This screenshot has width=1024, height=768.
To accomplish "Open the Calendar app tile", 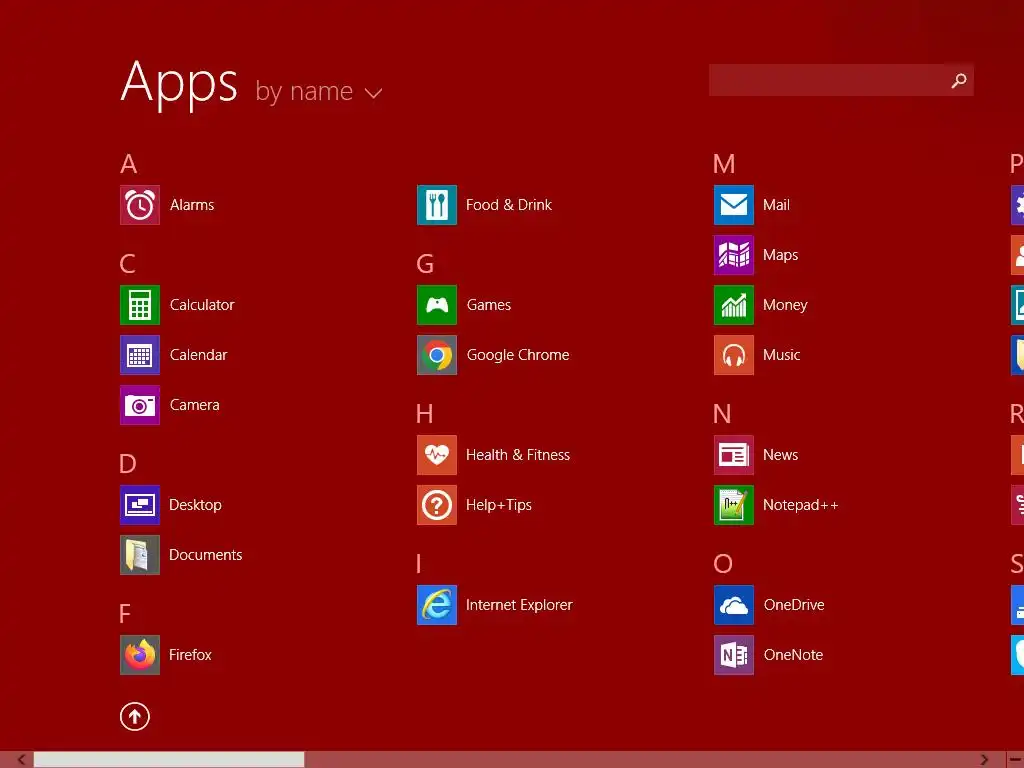I will coord(140,355).
